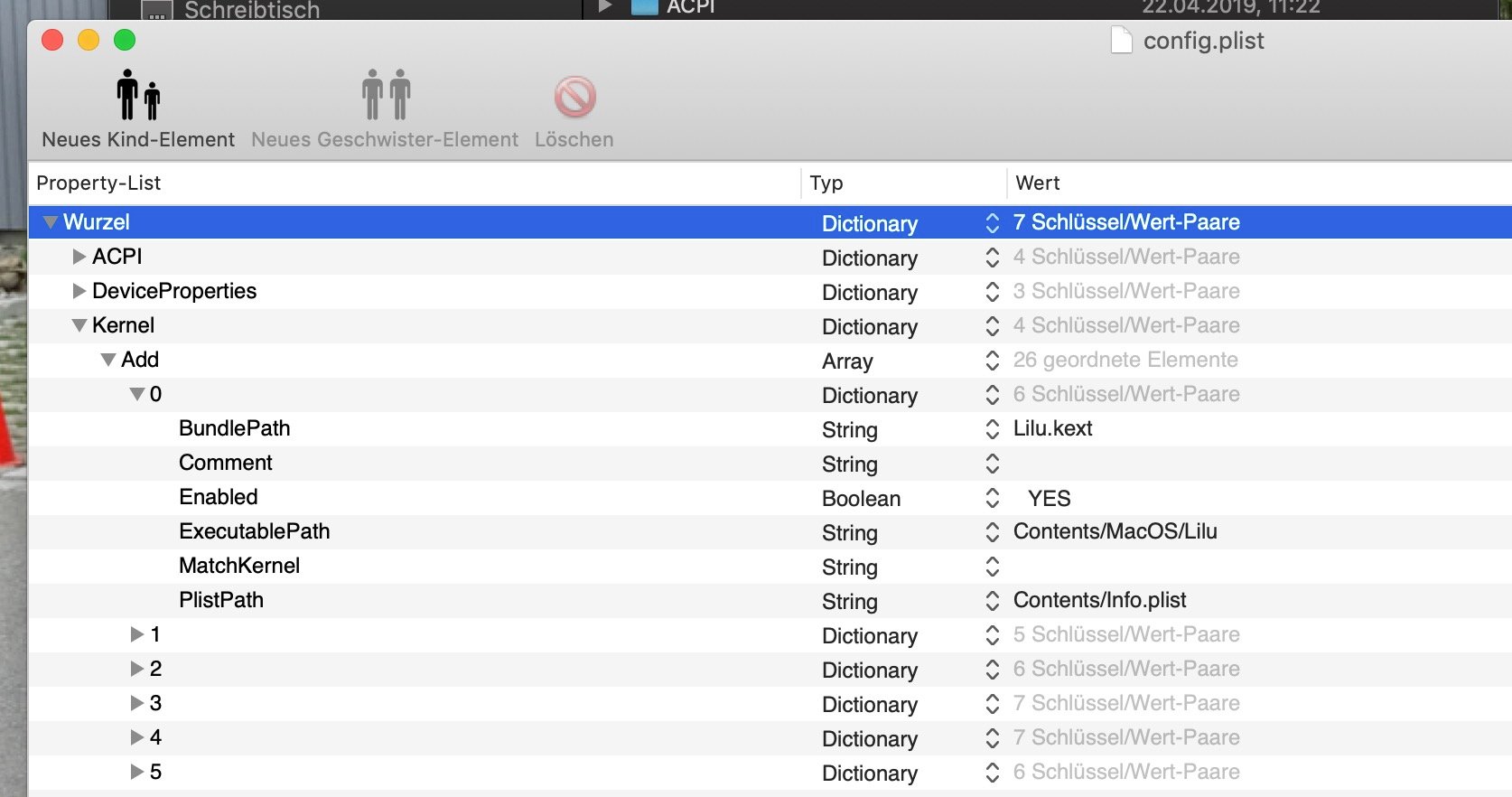The image size is (1512, 797).
Task: Expand the ACPI dictionary
Action: point(79,258)
